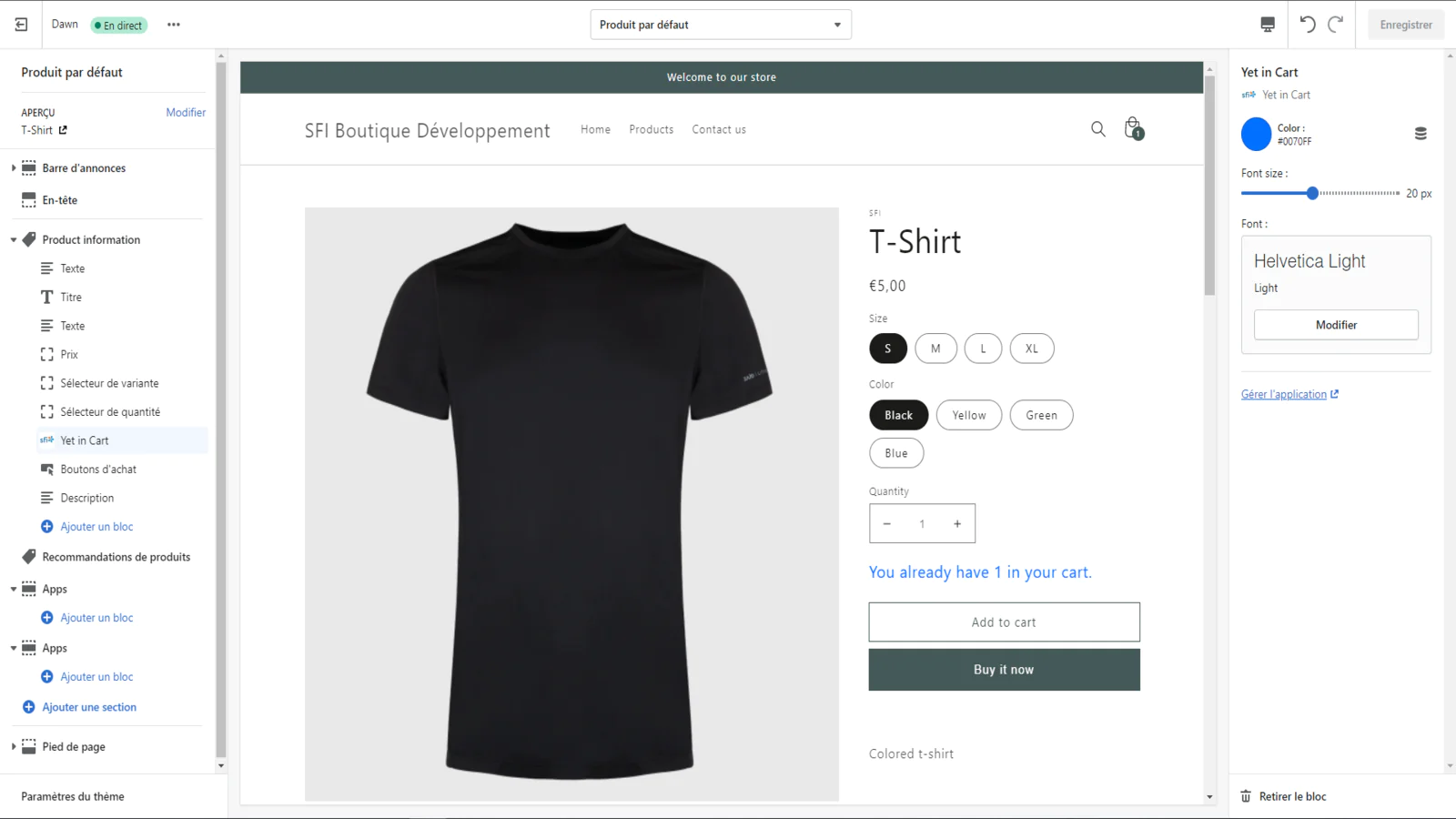1456x819 pixels.
Task: Select size XL variant
Action: click(1032, 349)
